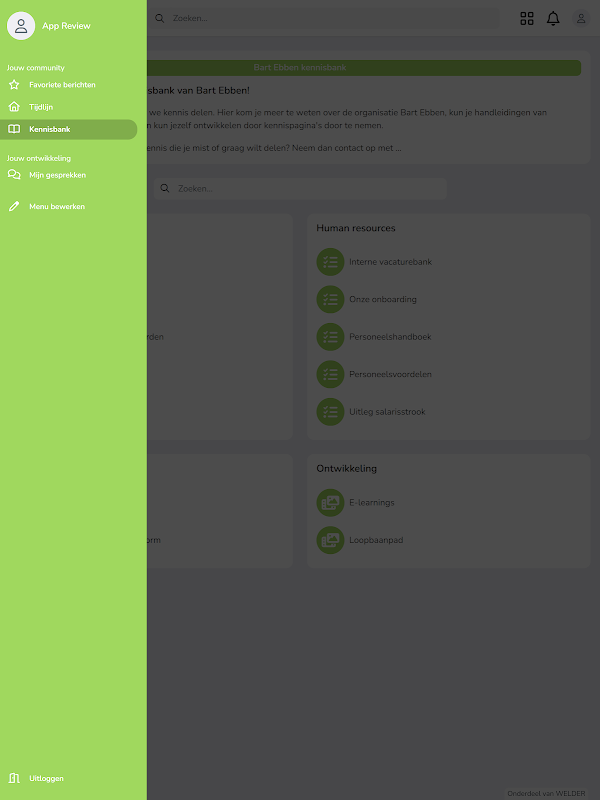600x800 pixels.
Task: Click the Human resources heading
Action: pyautogui.click(x=356, y=228)
